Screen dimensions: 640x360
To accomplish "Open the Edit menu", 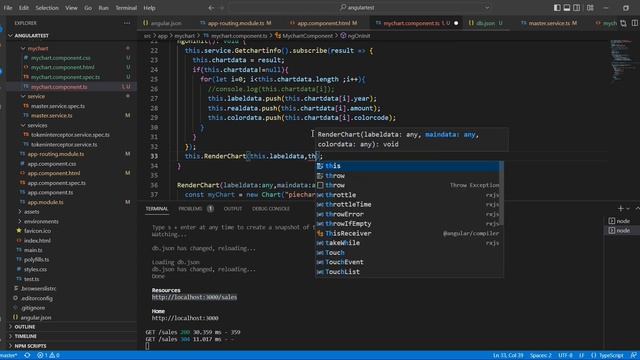I will [24, 8].
